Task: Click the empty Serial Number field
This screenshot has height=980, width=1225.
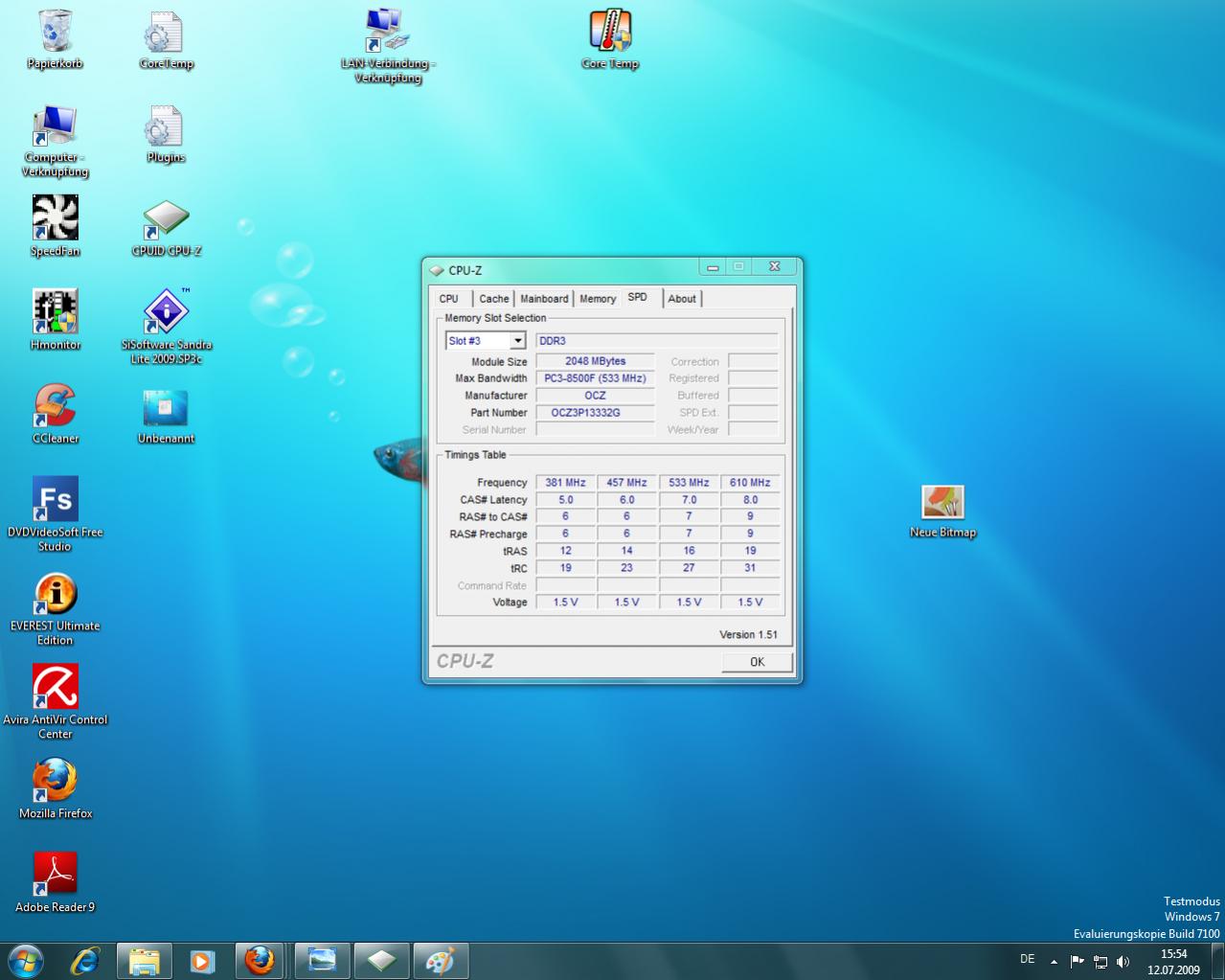Action: [x=595, y=430]
